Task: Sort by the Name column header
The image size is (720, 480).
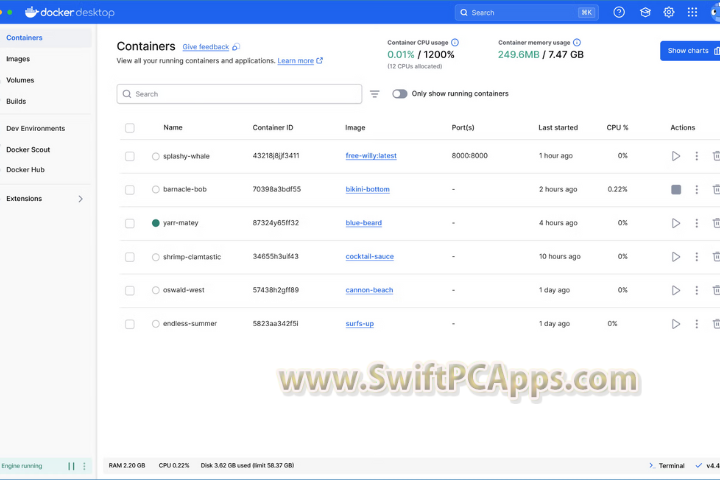Action: point(173,128)
